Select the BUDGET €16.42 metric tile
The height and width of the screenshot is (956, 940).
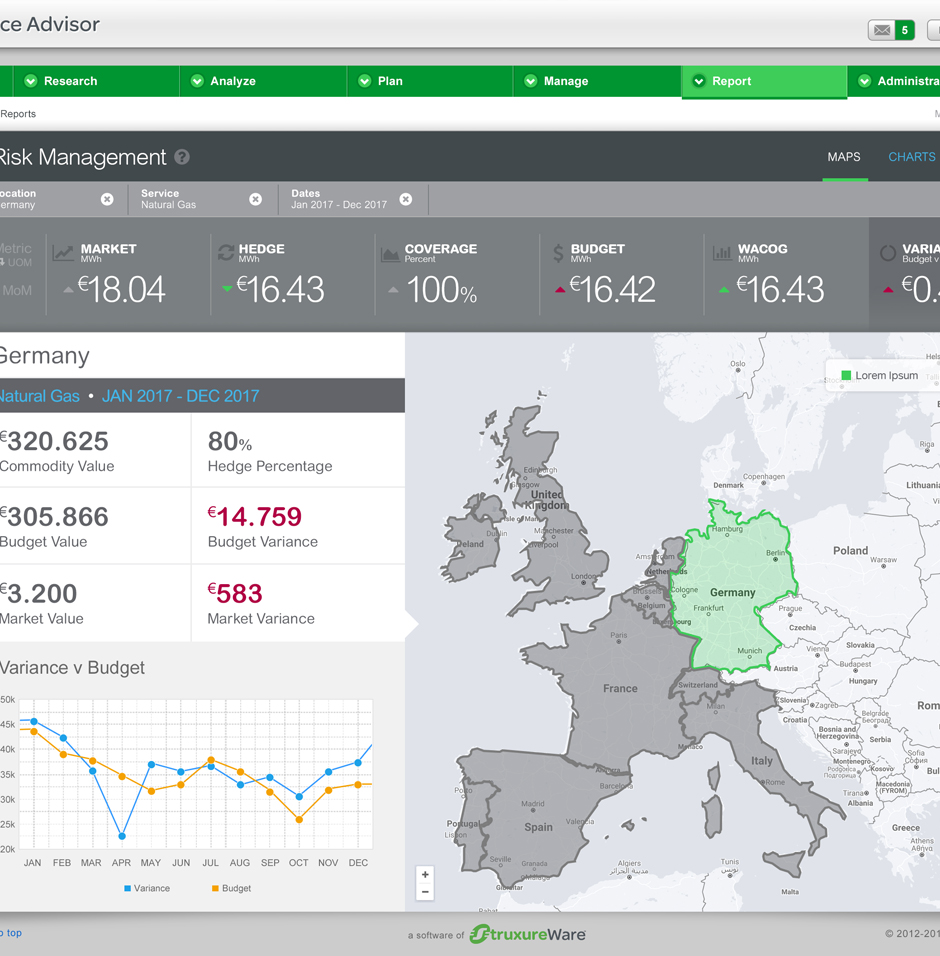pyautogui.click(x=622, y=274)
